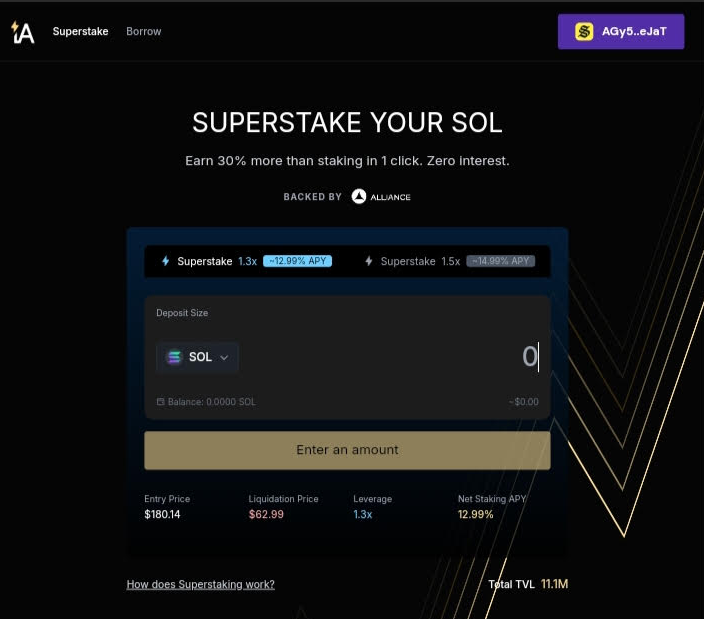Go to the Borrow page
Image resolution: width=704 pixels, height=619 pixels.
tap(143, 32)
